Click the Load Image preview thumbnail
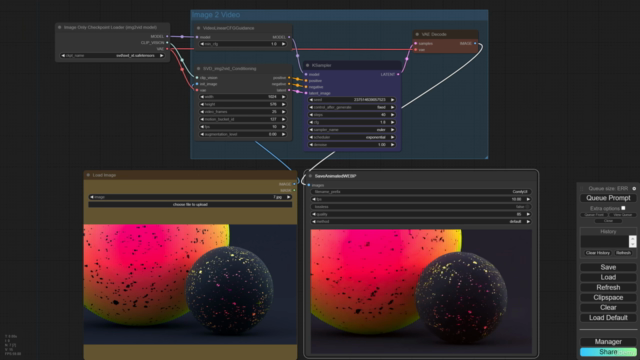Image resolution: width=640 pixels, height=360 pixels. pyautogui.click(x=190, y=284)
